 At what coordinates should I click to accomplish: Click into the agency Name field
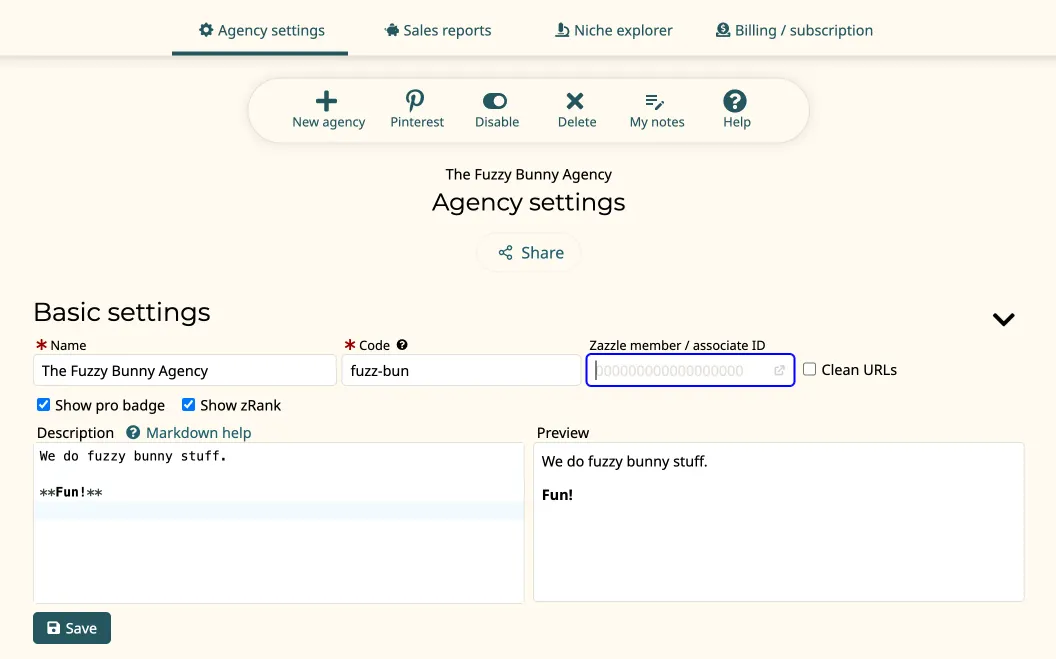(185, 371)
